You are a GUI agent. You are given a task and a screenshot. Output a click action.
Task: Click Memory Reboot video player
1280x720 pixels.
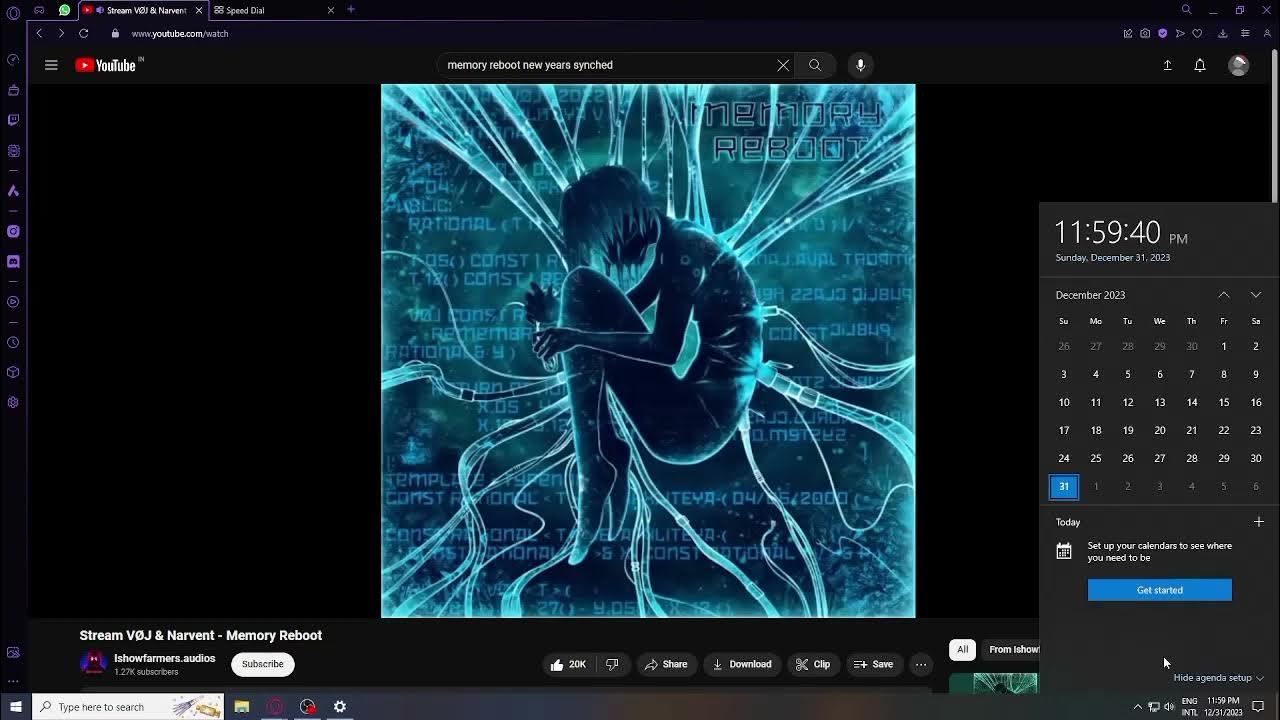[648, 351]
